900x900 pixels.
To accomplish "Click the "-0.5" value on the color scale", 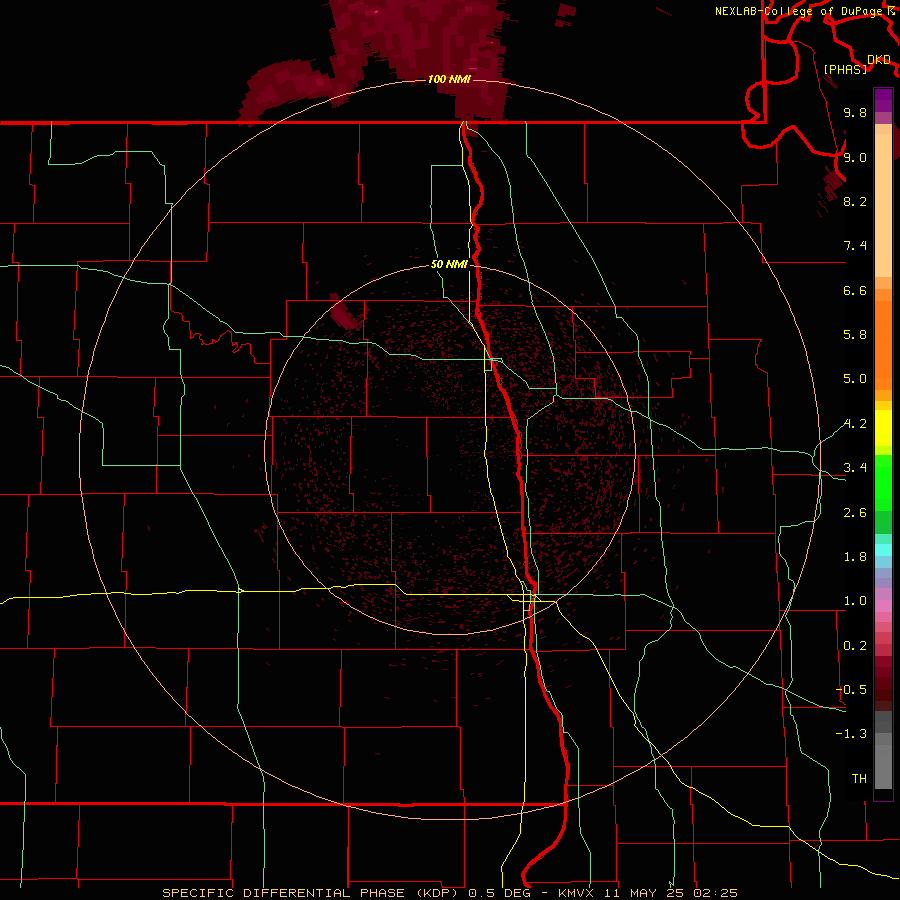I will tap(851, 690).
